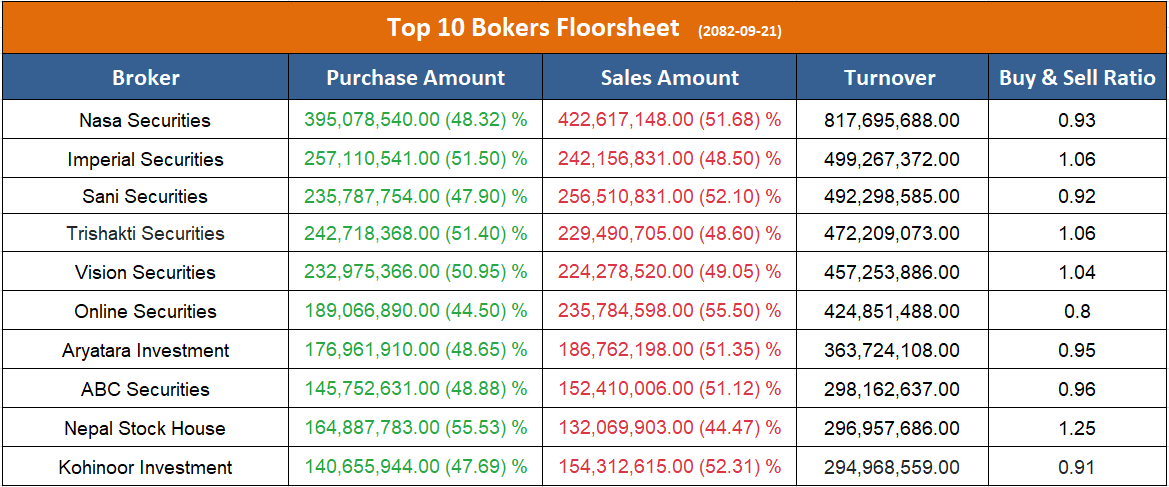Open the Aryatara Investment broker entry
The width and height of the screenshot is (1169, 487).
click(145, 350)
